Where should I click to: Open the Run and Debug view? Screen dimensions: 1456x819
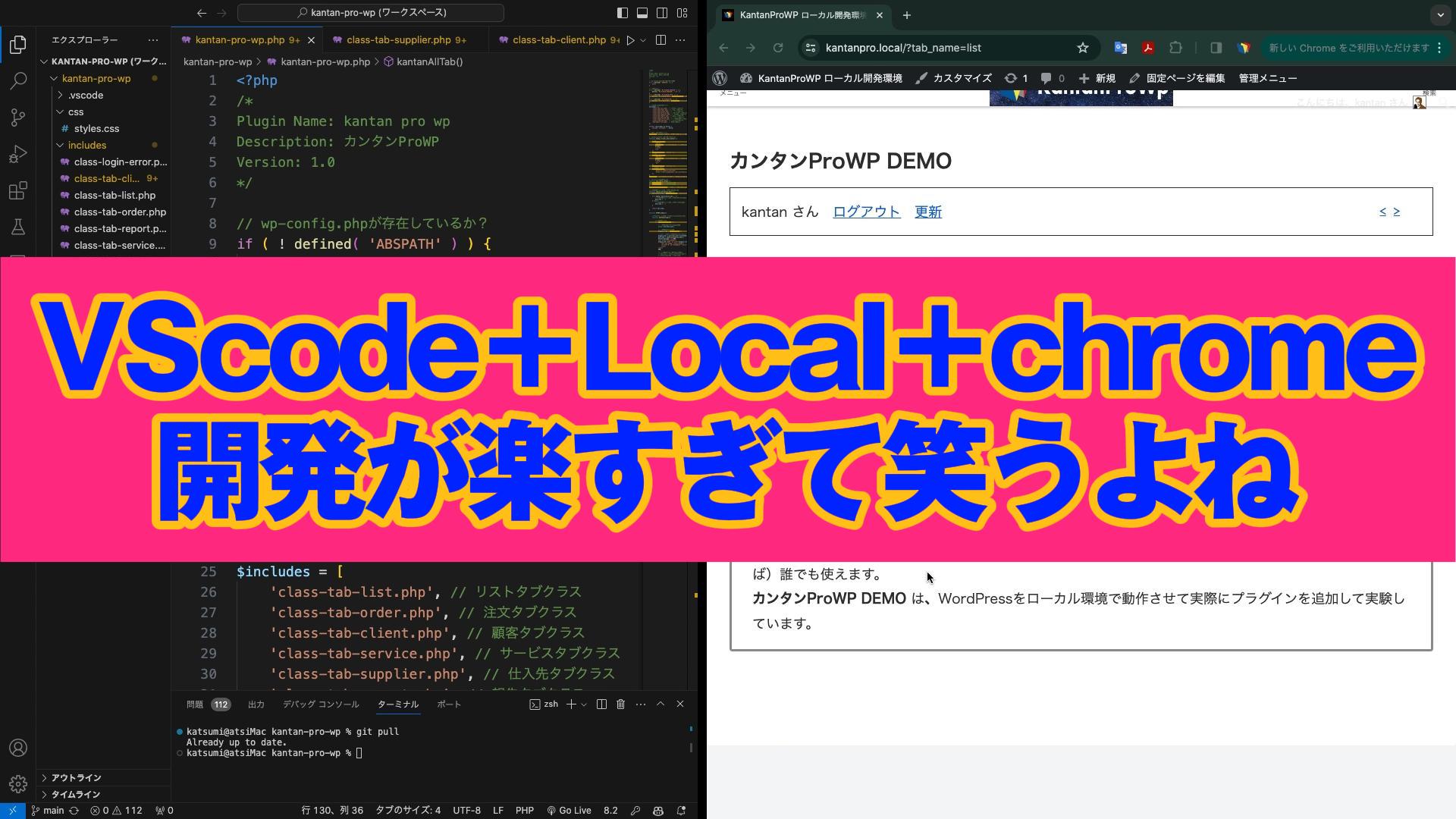point(18,154)
